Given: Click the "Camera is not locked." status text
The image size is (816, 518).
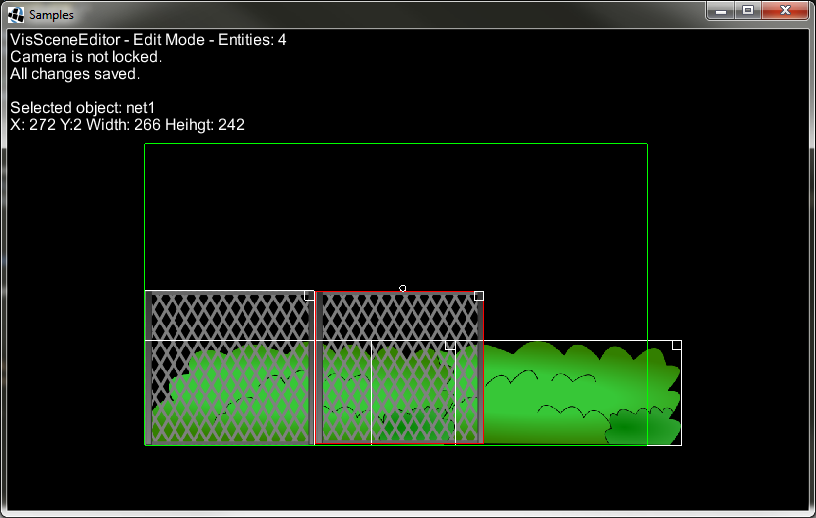Looking at the screenshot, I should [x=86, y=57].
